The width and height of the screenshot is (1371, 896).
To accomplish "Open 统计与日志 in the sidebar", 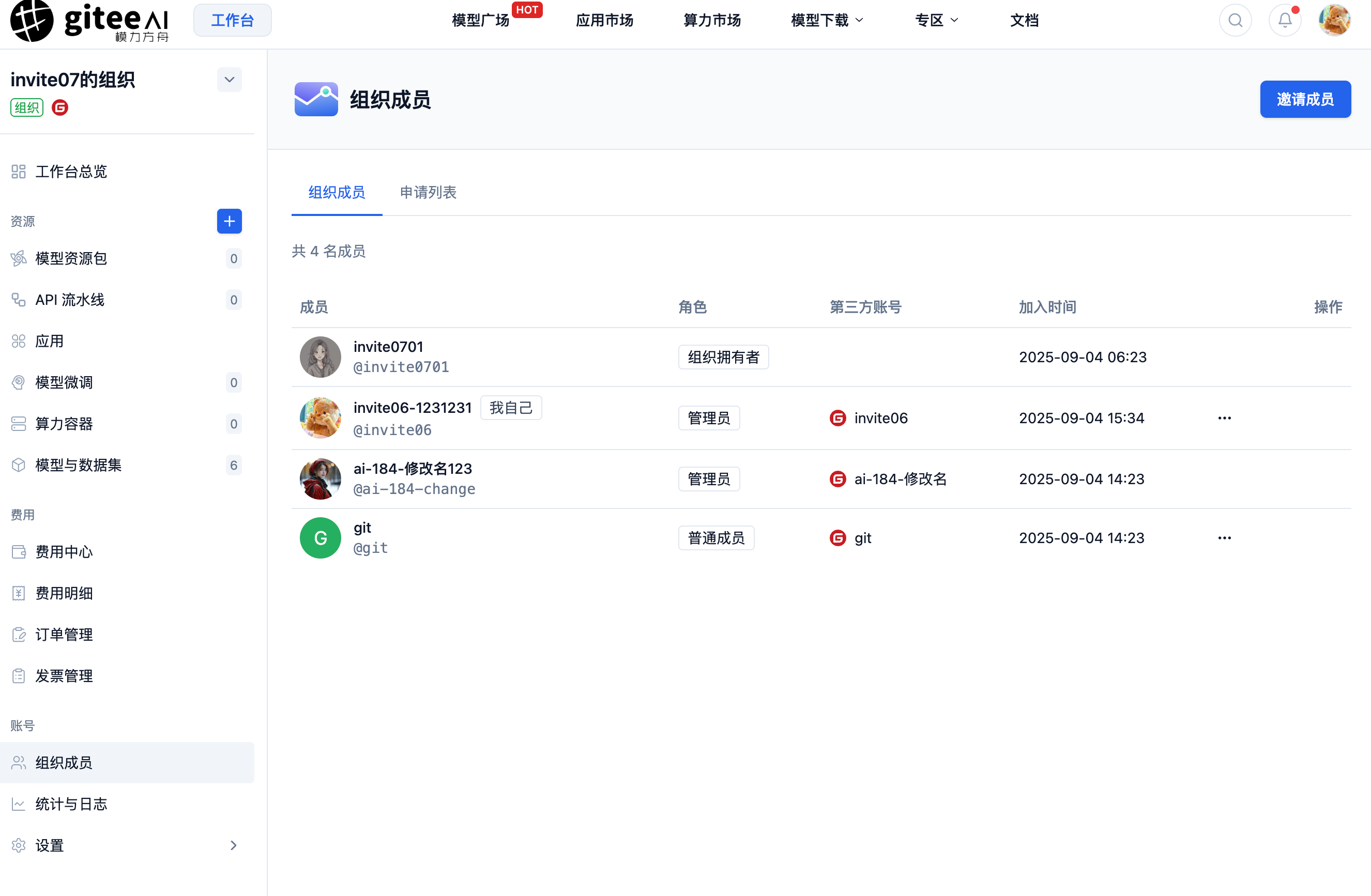I will pyautogui.click(x=127, y=804).
